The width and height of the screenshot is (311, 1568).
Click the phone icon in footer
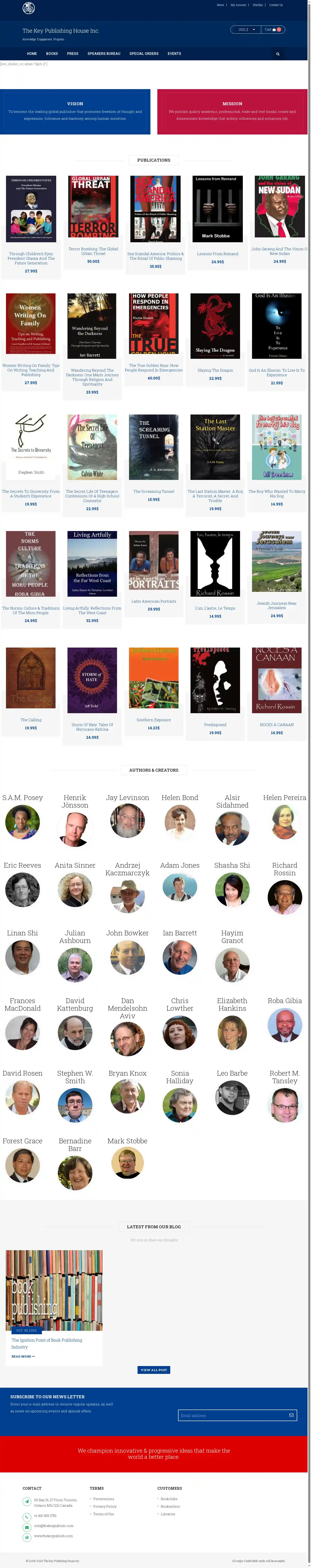point(27,1516)
